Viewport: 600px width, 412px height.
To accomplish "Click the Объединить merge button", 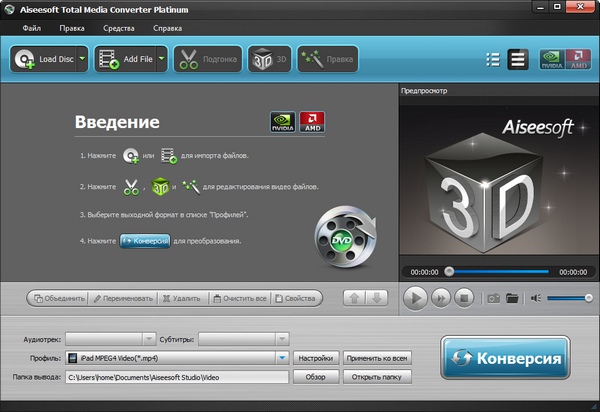I will point(59,298).
